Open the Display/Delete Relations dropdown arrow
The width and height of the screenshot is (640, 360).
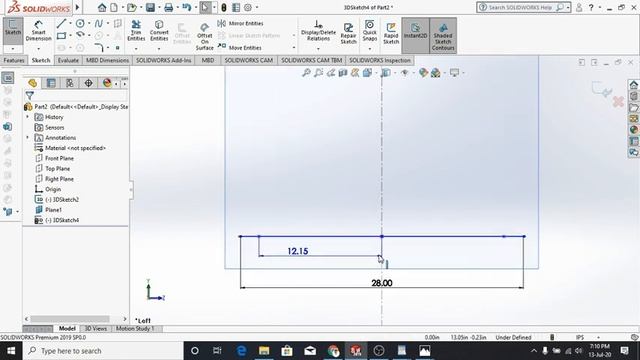pyautogui.click(x=318, y=49)
